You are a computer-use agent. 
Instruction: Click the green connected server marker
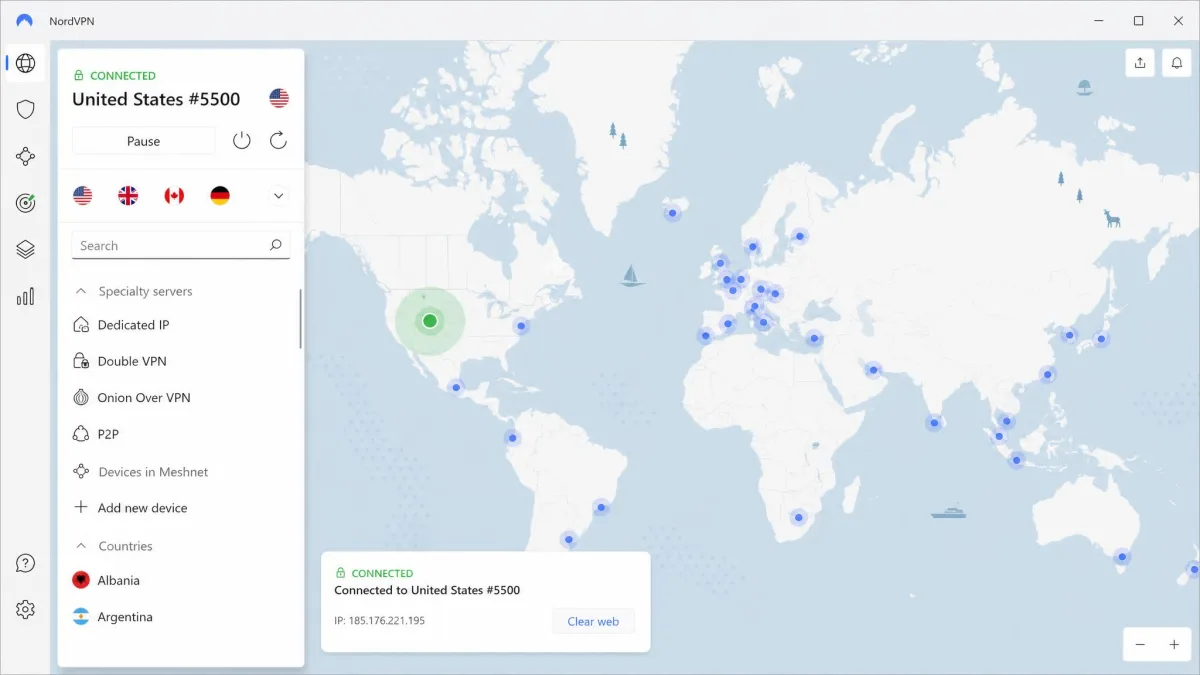430,321
